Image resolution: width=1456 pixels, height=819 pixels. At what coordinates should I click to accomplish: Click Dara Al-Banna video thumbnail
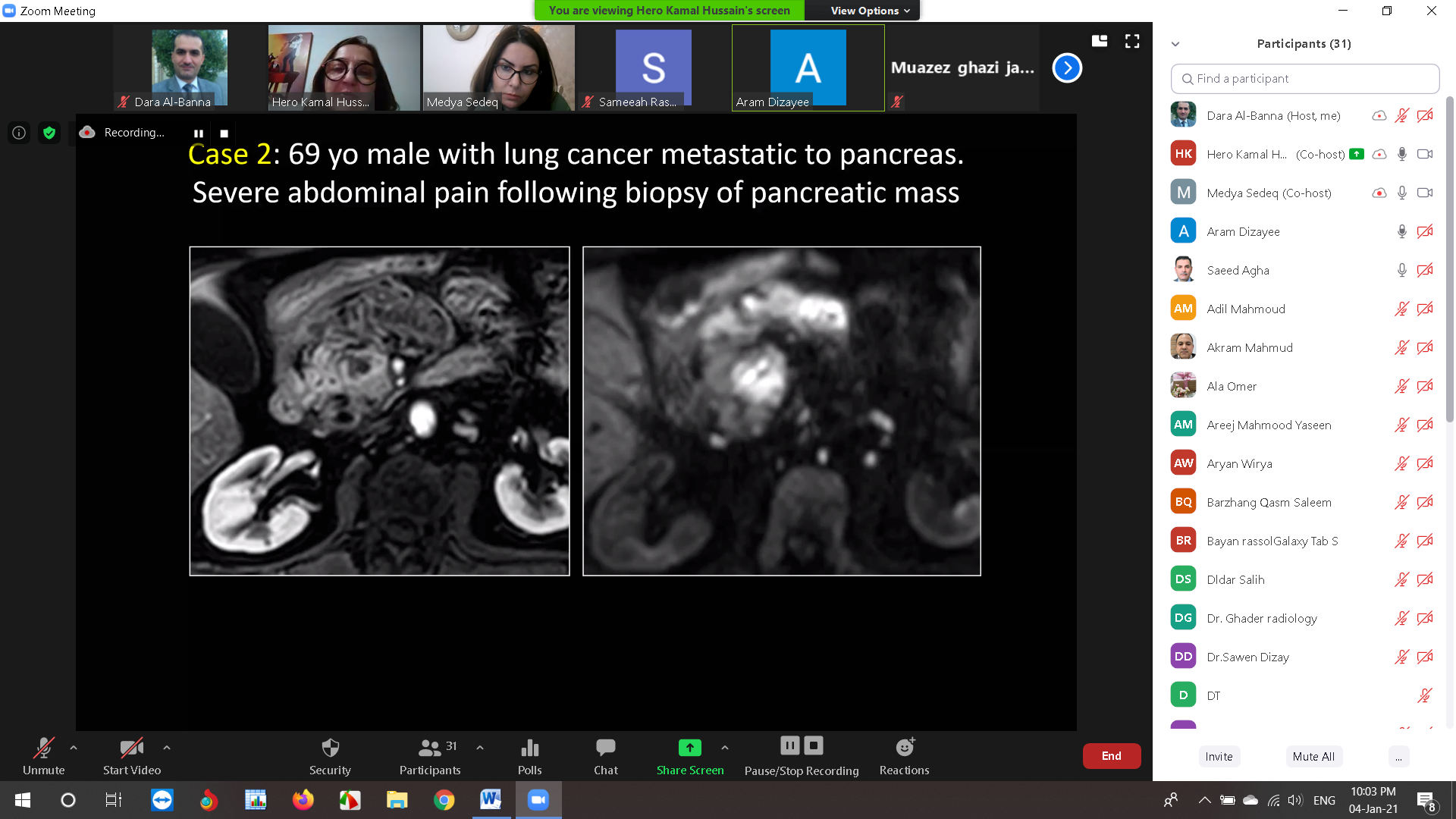pyautogui.click(x=190, y=68)
